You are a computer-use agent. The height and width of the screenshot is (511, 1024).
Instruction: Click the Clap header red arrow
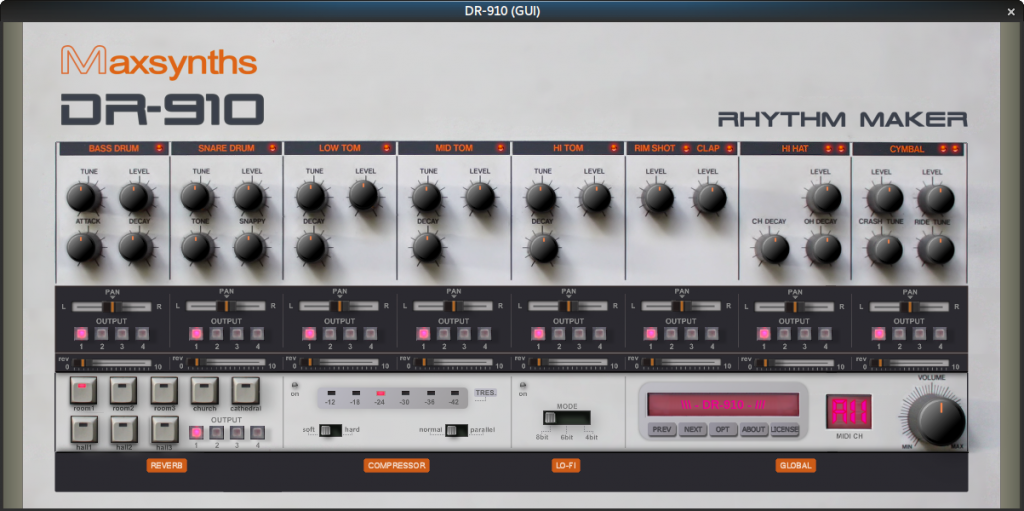point(729,148)
